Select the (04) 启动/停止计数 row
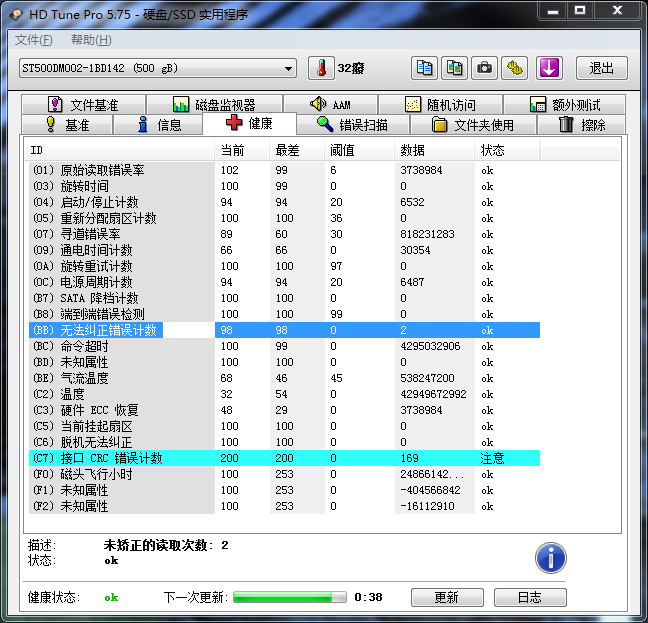Image resolution: width=648 pixels, height=623 pixels. tap(284, 202)
